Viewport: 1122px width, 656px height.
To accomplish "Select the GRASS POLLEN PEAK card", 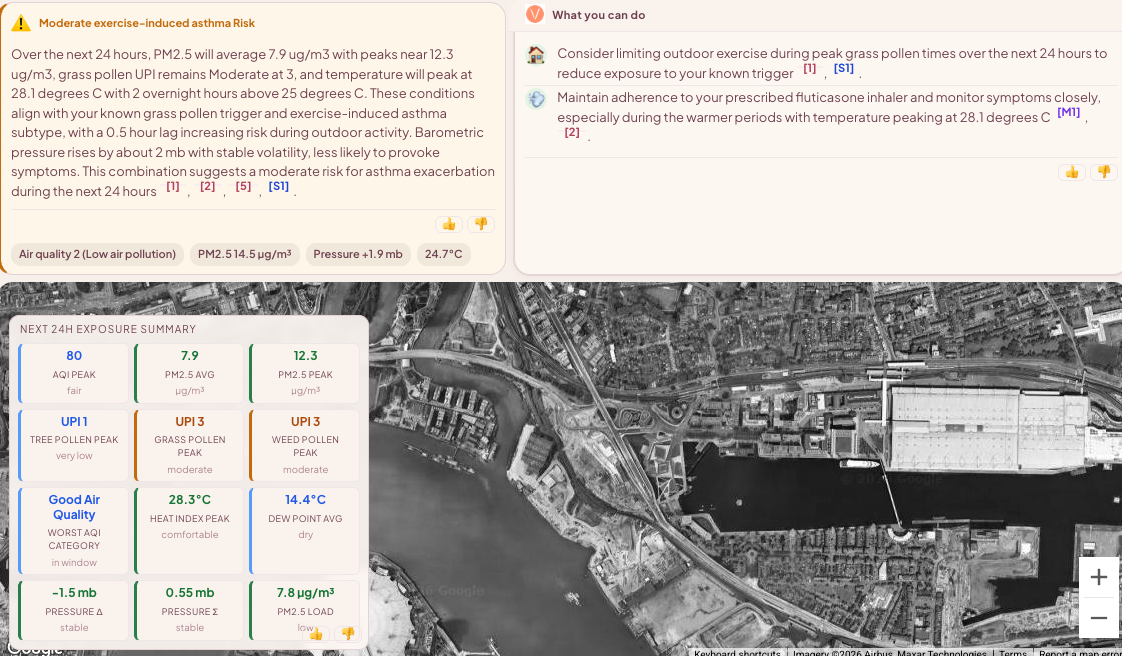I will 190,445.
